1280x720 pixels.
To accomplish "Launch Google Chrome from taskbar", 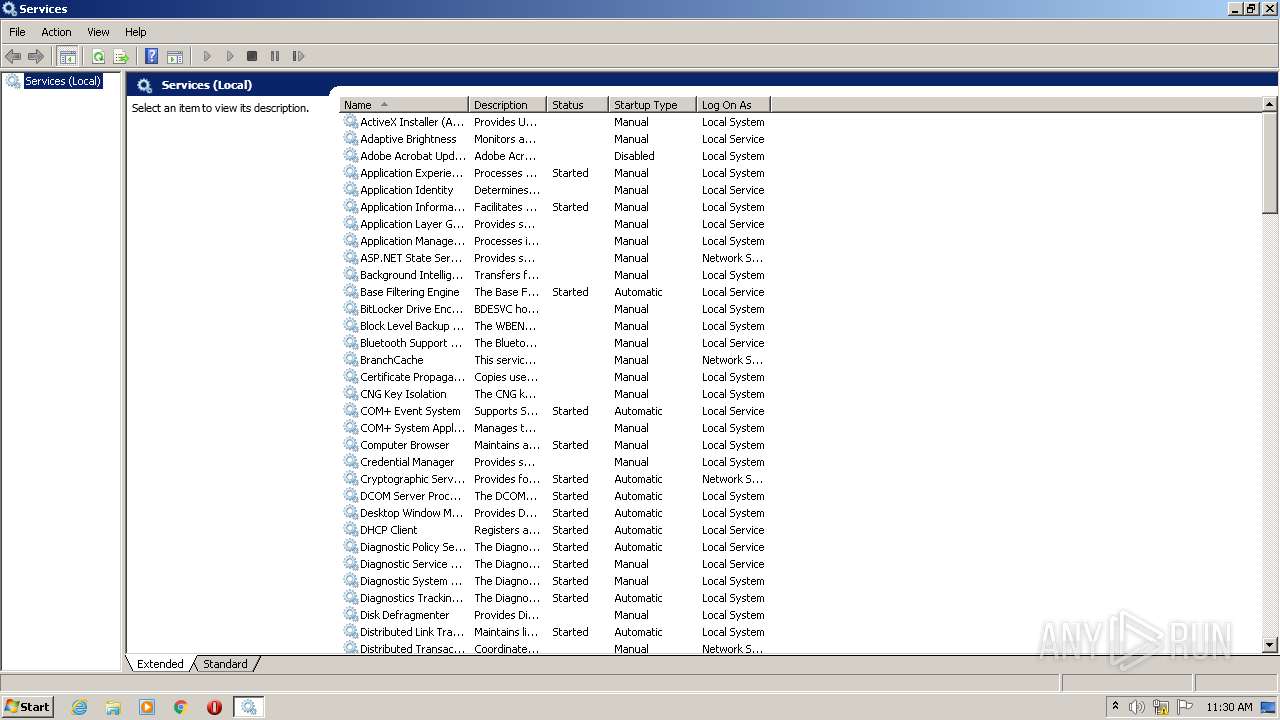I will 181,707.
